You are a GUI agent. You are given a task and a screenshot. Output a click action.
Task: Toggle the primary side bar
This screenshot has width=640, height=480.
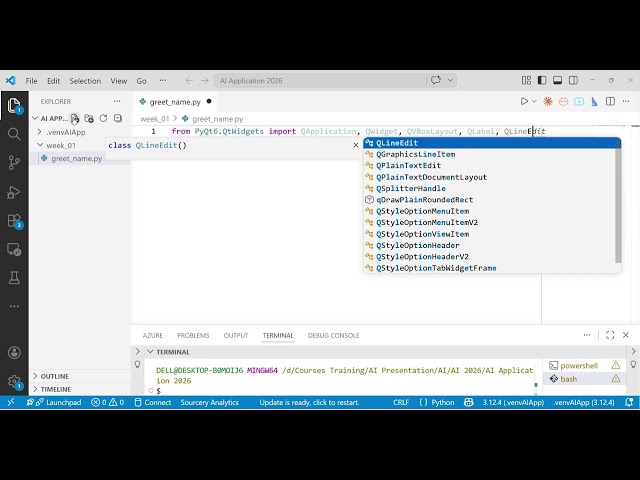[x=542, y=80]
